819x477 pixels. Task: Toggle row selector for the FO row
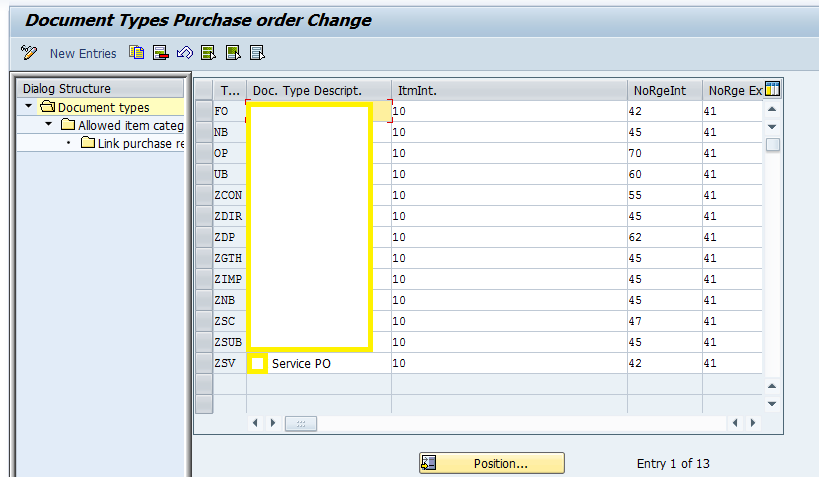point(204,112)
